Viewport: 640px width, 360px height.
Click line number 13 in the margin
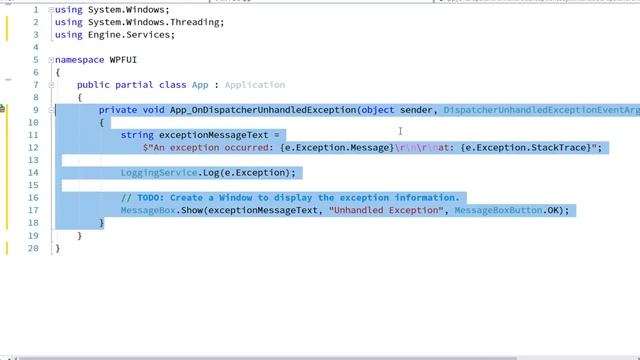coord(33,160)
